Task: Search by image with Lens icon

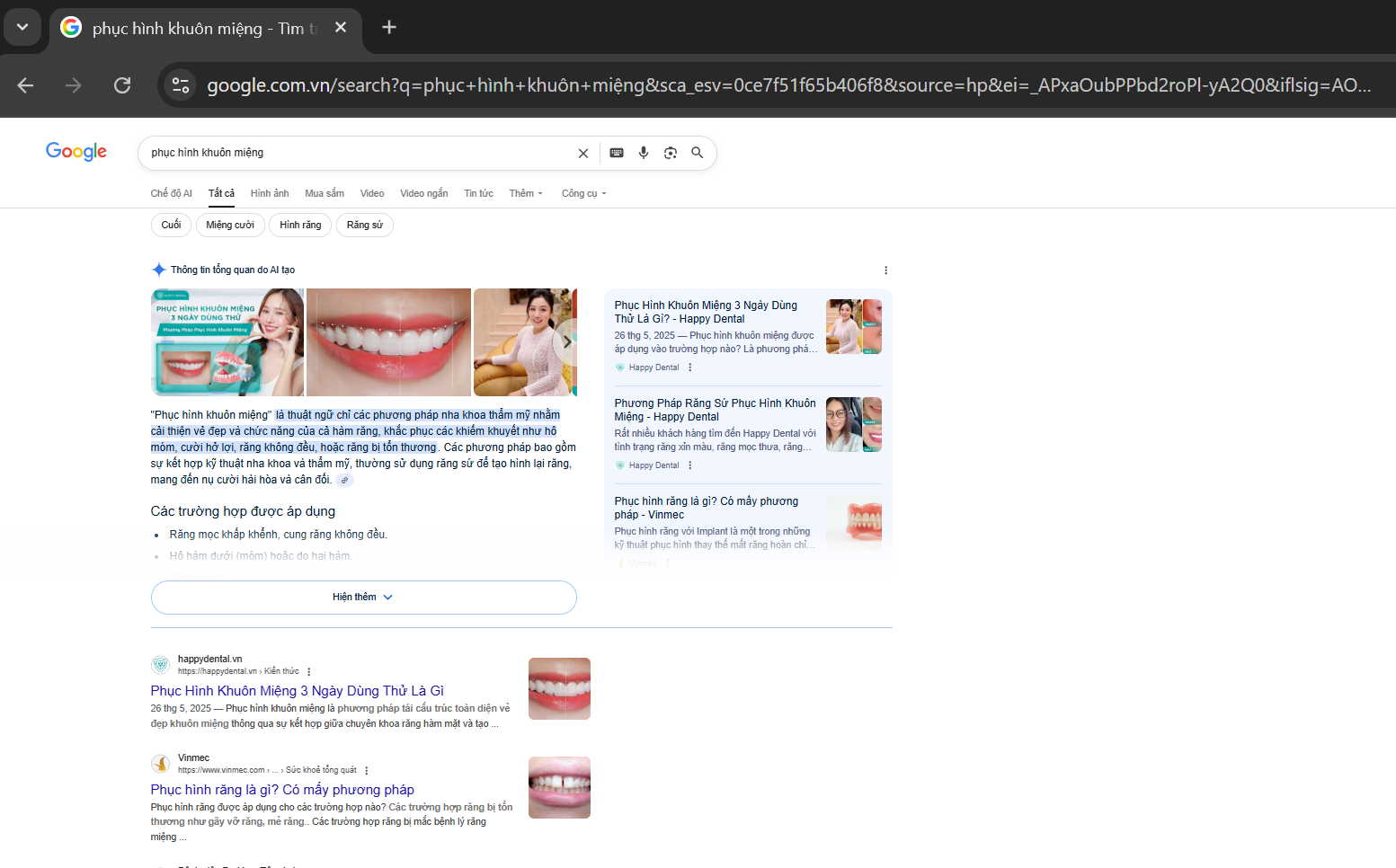Action: 671,153
